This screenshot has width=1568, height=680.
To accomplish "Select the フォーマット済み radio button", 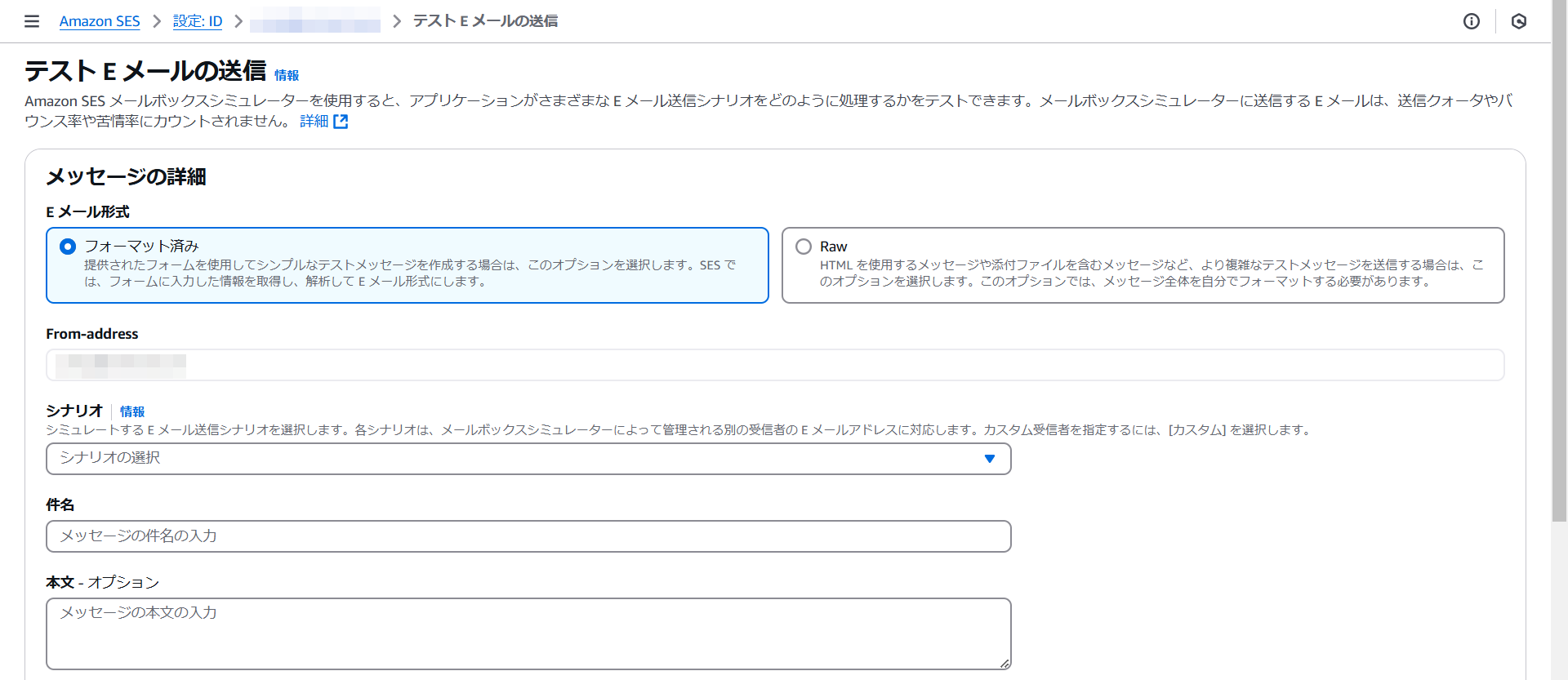I will click(x=69, y=247).
